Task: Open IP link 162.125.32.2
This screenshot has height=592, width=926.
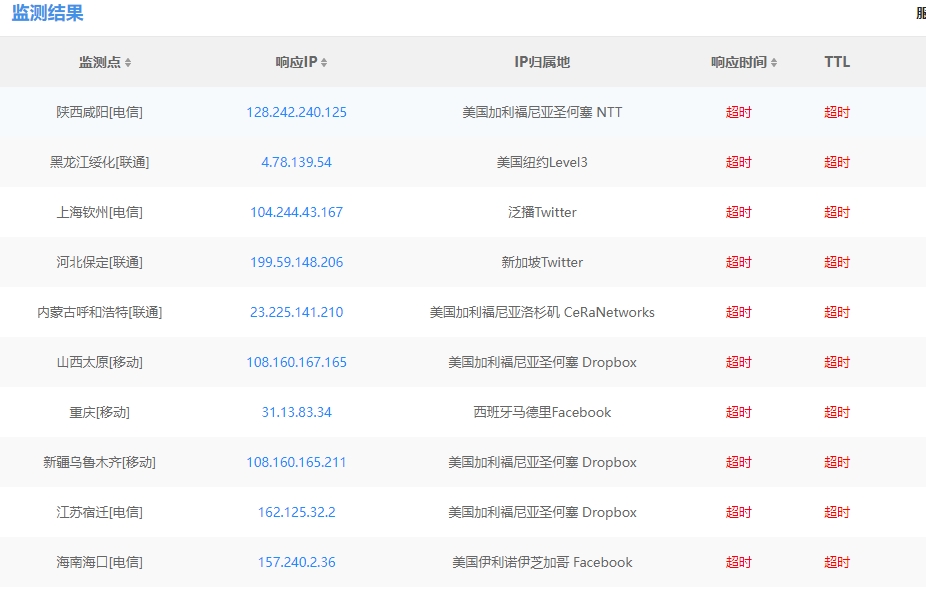Action: pos(296,512)
